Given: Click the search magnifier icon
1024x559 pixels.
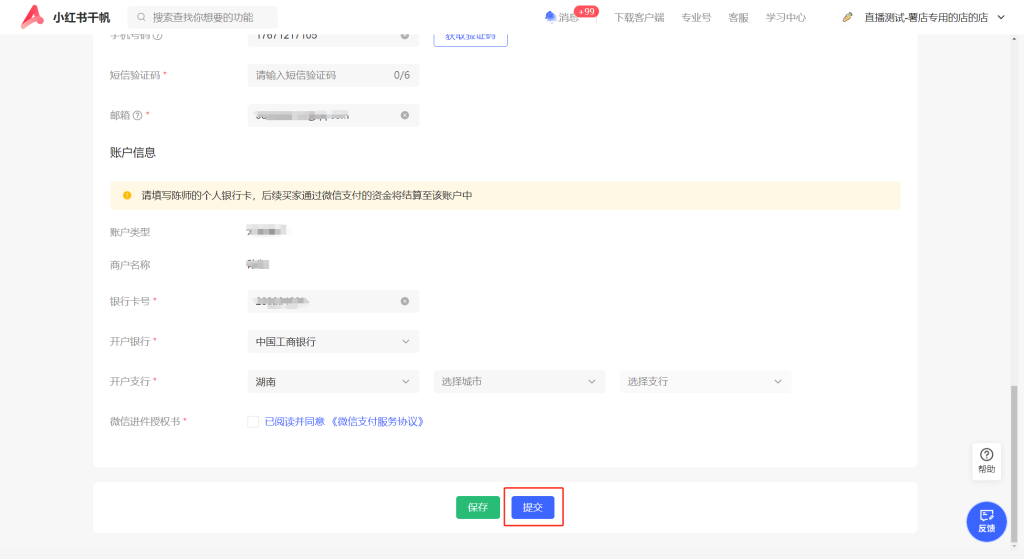Looking at the screenshot, I should [x=141, y=18].
